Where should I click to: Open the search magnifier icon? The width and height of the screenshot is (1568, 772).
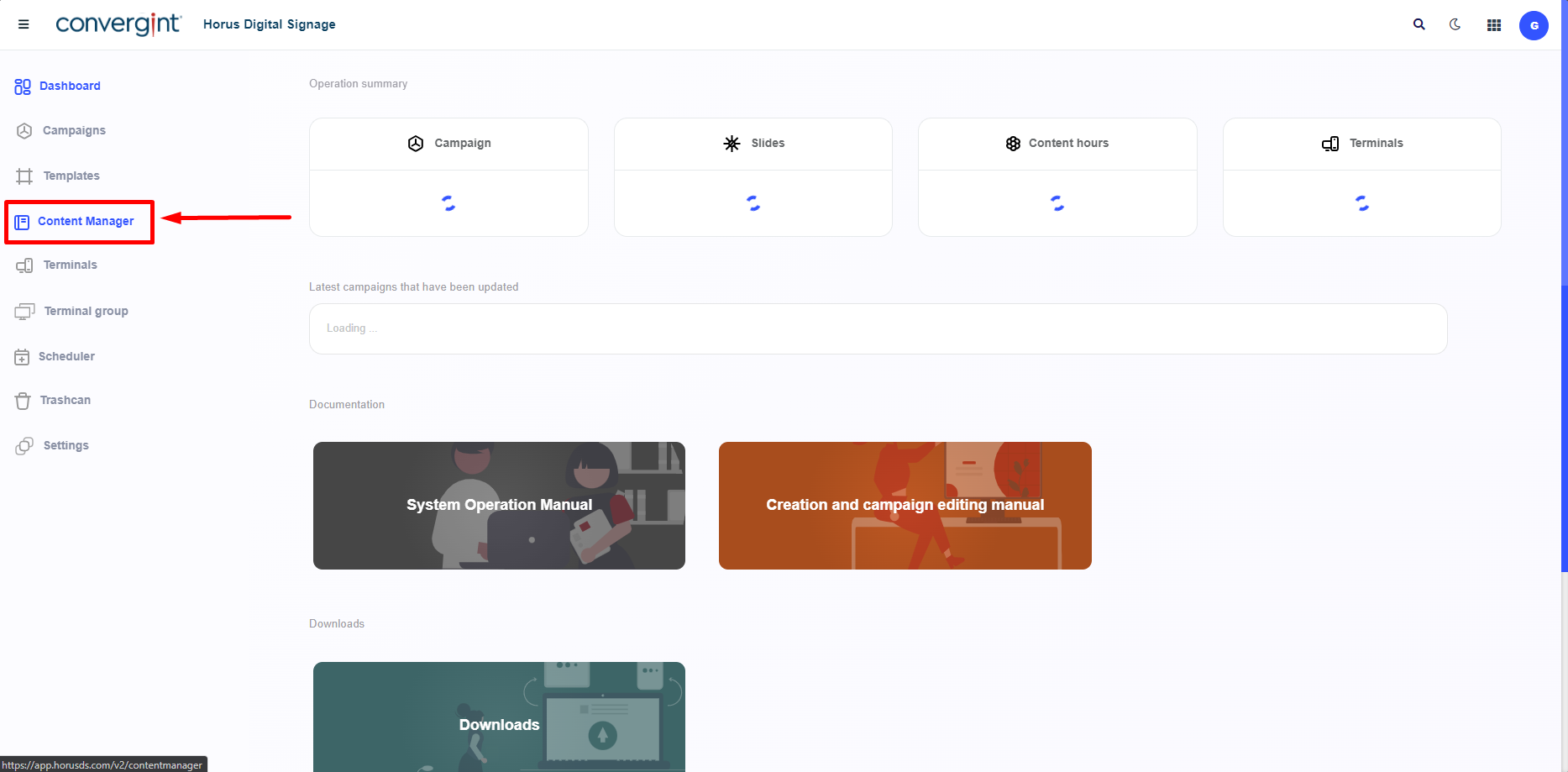1419,24
